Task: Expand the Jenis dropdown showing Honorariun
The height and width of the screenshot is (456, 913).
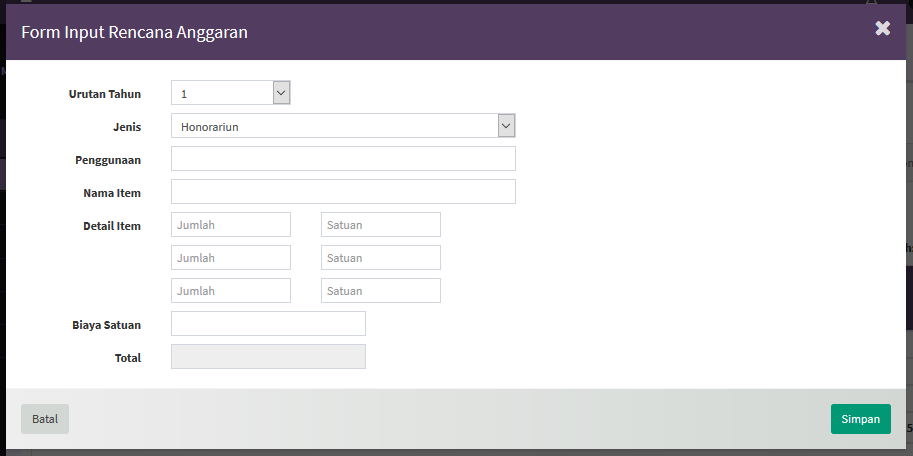Action: pyautogui.click(x=343, y=126)
